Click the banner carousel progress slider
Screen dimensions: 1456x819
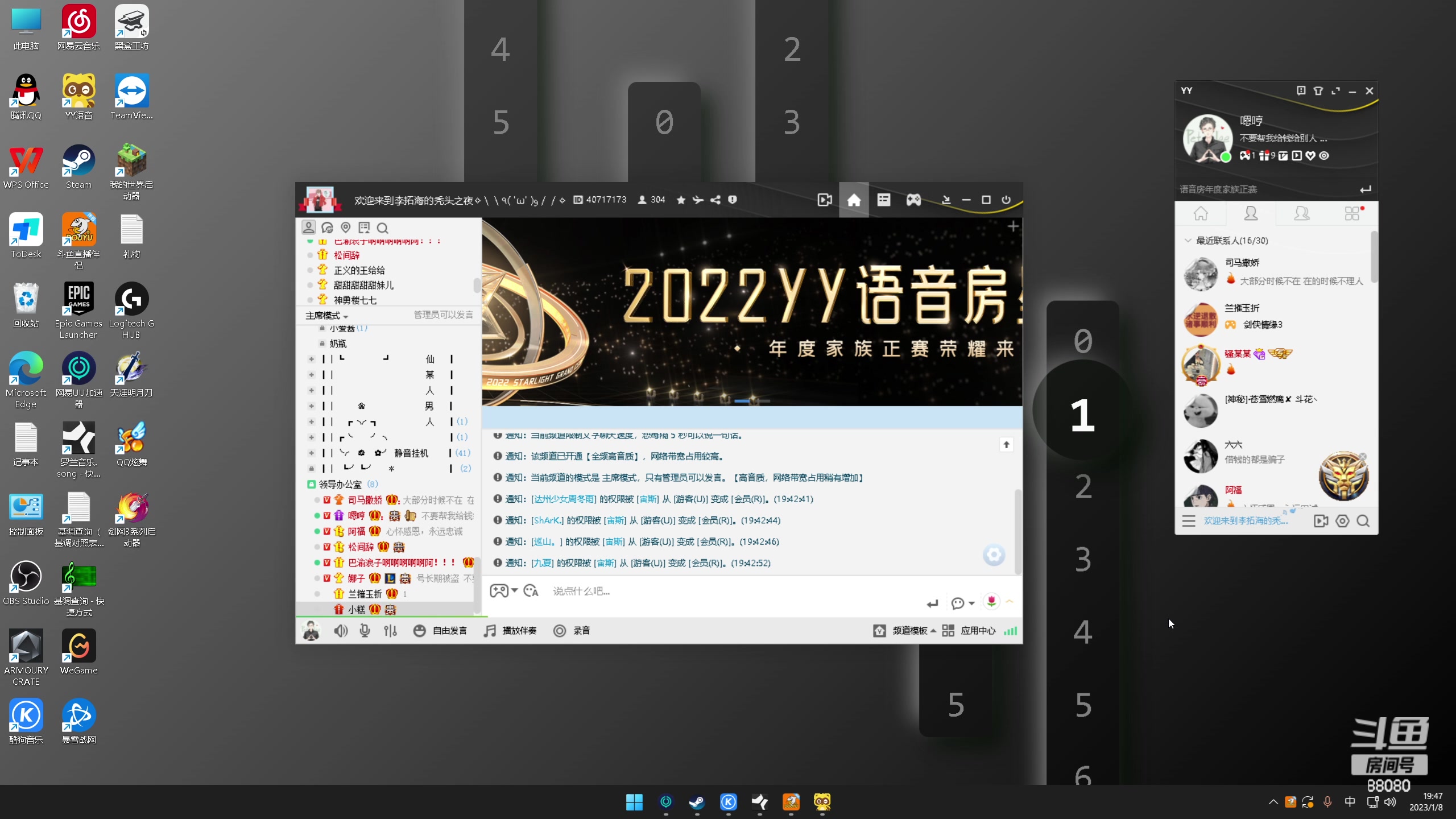pos(751,401)
